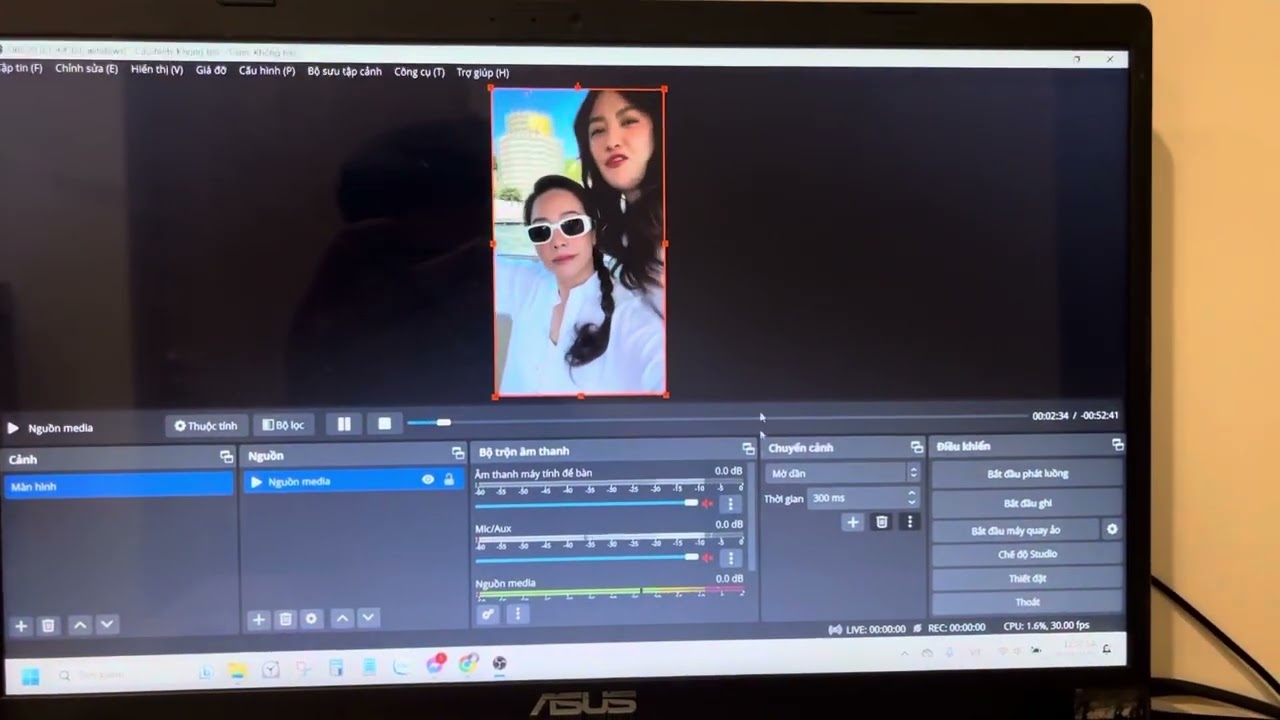Open Thuộc tính source properties
1280x720 pixels.
pyautogui.click(x=206, y=425)
